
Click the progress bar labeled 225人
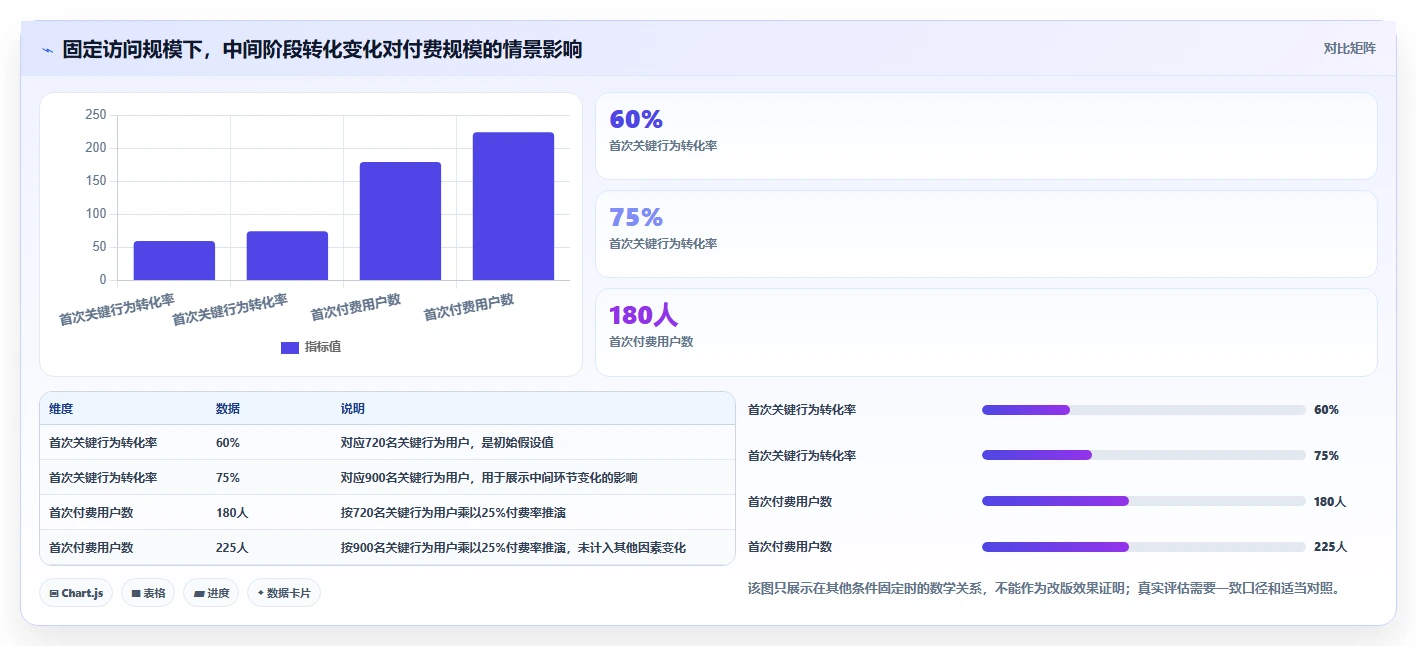[1144, 547]
